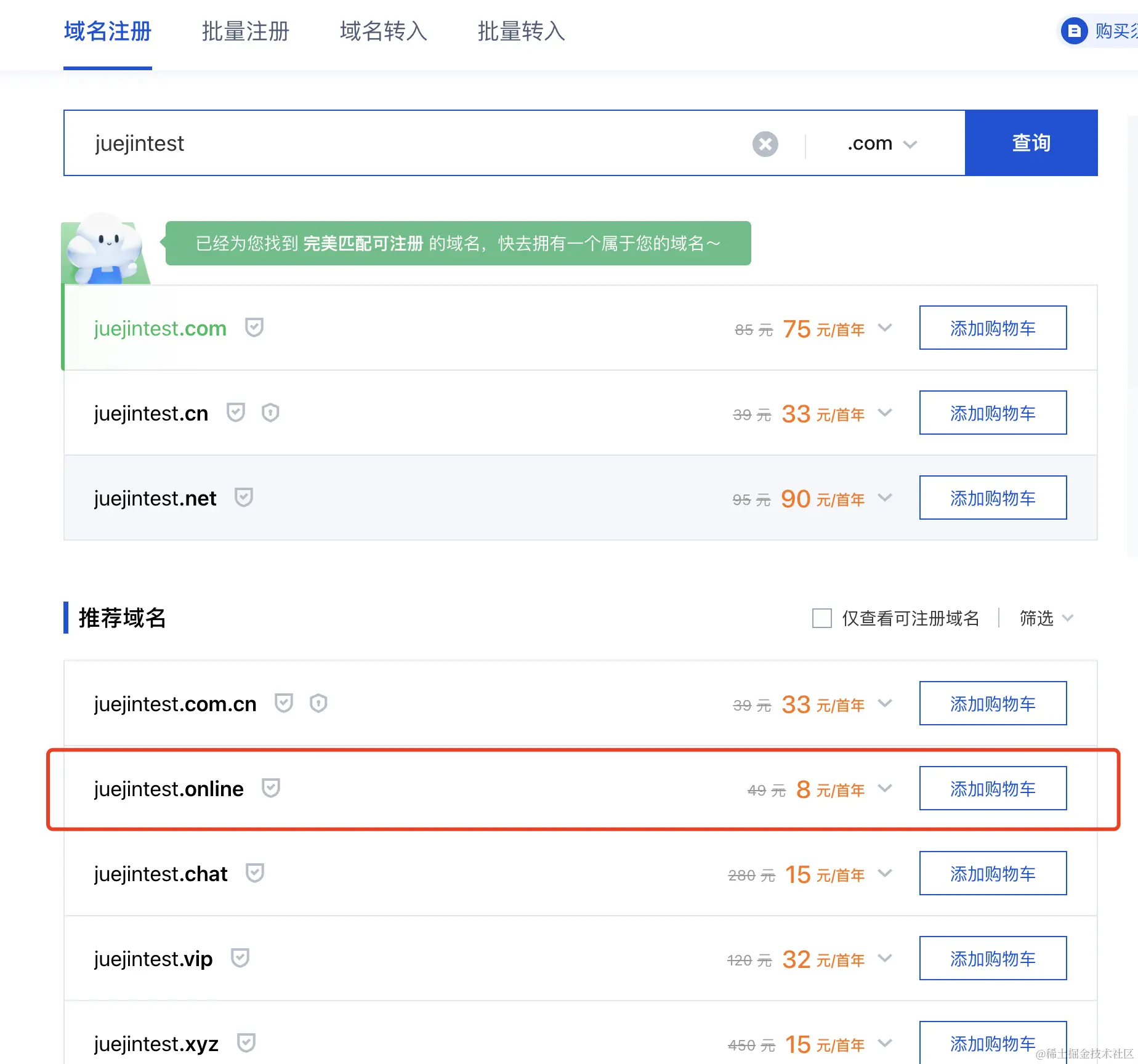Screen dimensions: 1138x1064
Task: Switch to the 批量注册 tab
Action: [x=245, y=31]
